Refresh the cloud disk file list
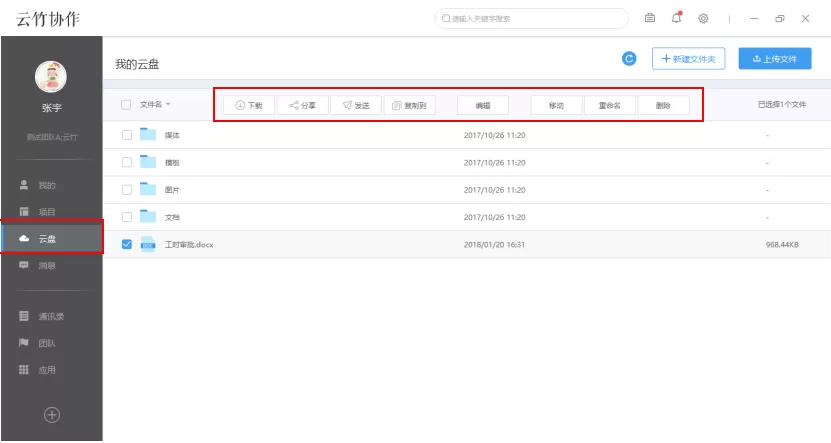Screen dimensions: 831x443 coord(629,59)
